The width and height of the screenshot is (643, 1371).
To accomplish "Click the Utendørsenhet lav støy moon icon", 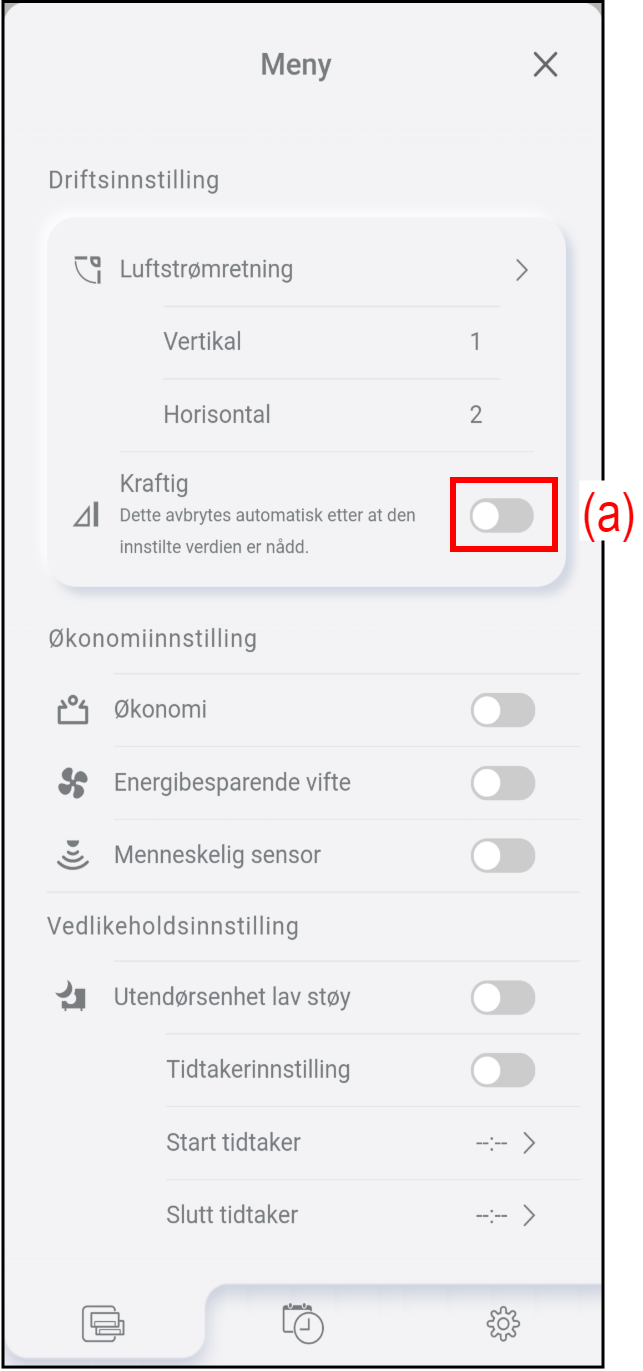I will [x=71, y=997].
